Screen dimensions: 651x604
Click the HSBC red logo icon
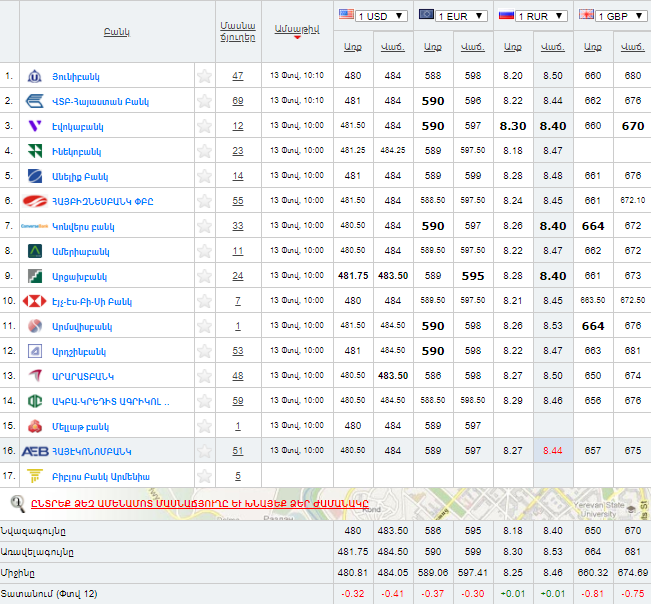tap(34, 301)
